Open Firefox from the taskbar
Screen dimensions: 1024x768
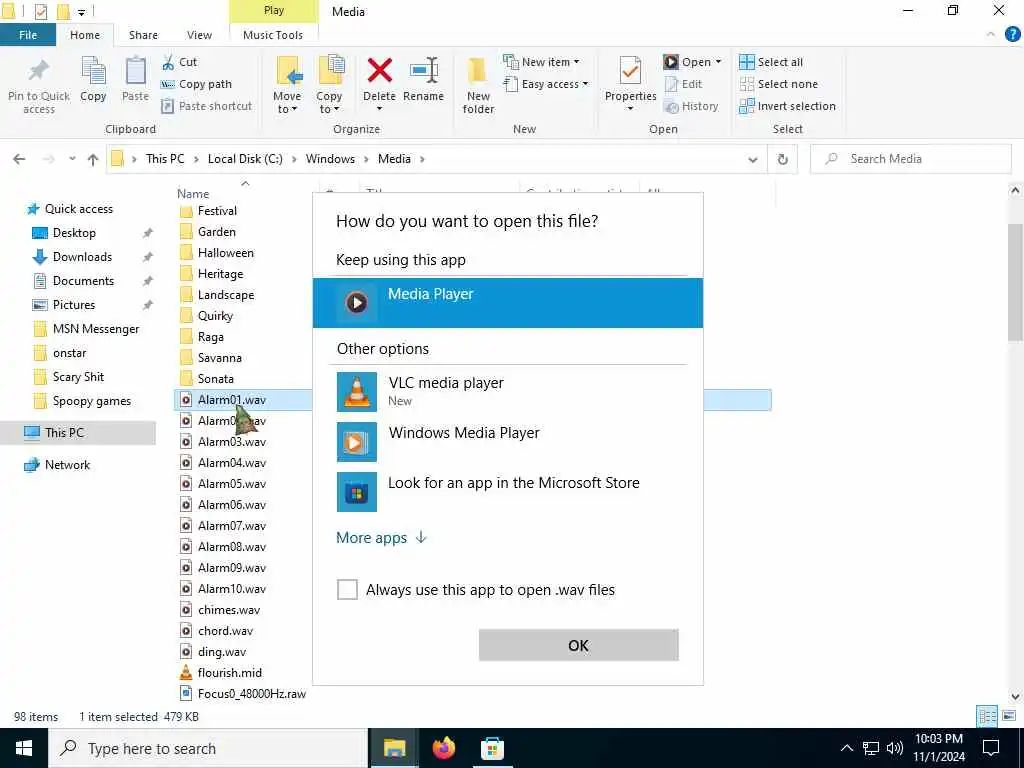point(443,748)
